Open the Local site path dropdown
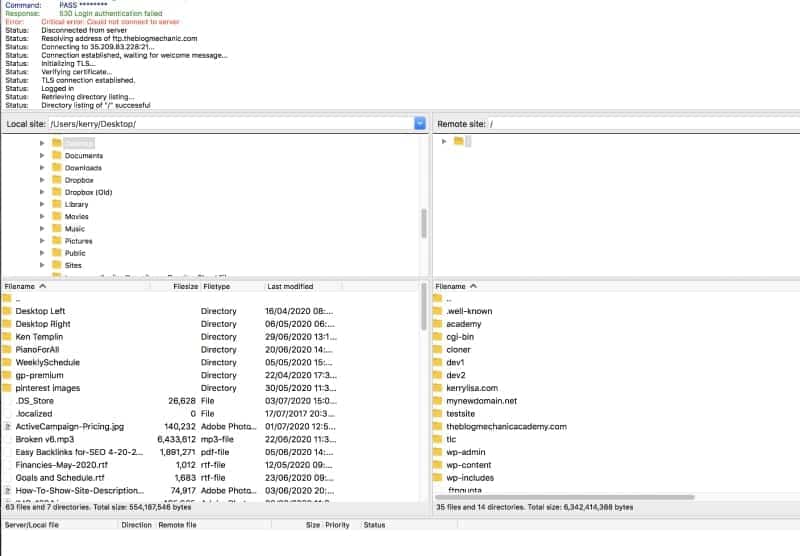The width and height of the screenshot is (800, 556). 420,124
